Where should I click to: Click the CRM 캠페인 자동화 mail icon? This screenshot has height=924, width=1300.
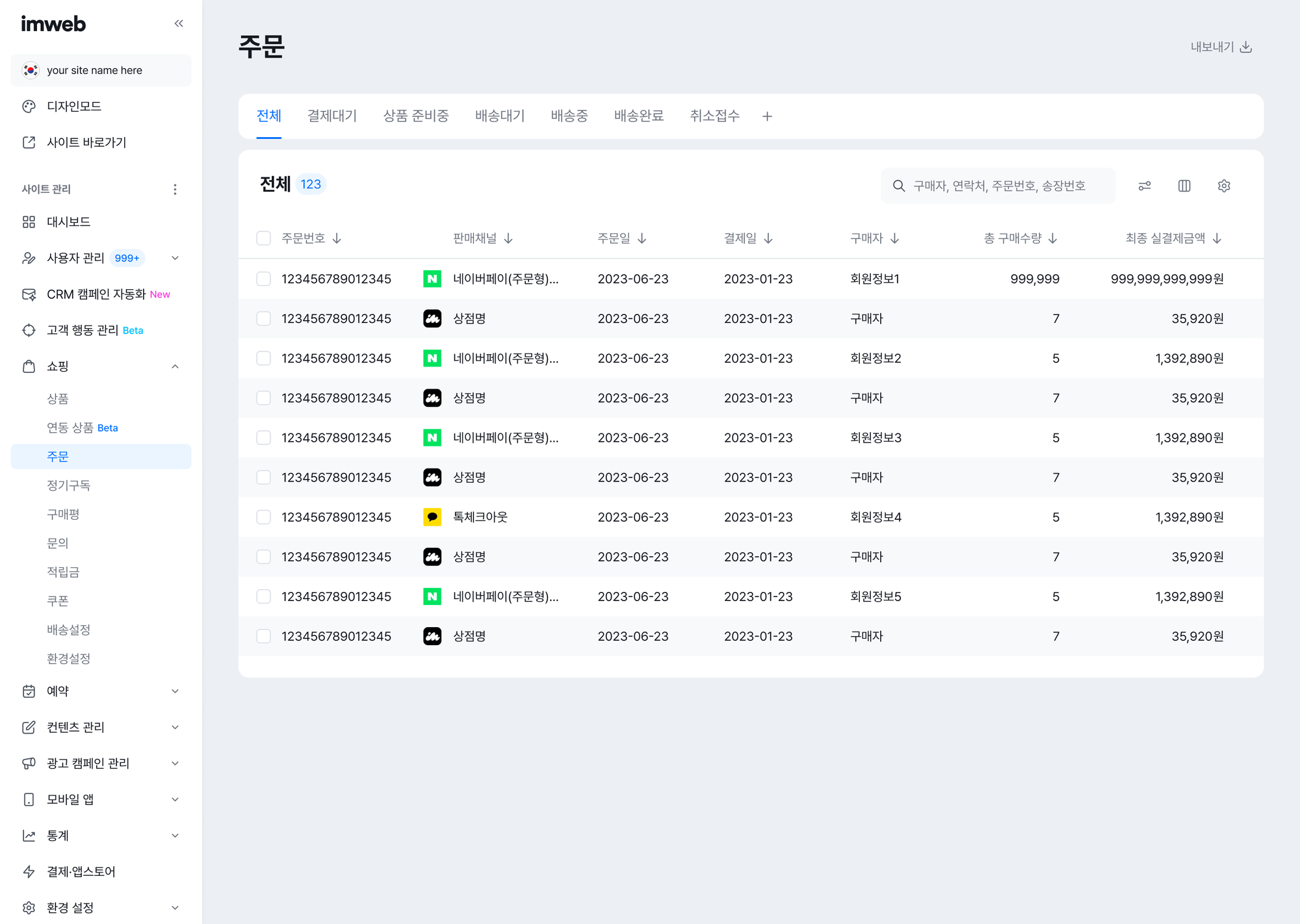click(29, 294)
